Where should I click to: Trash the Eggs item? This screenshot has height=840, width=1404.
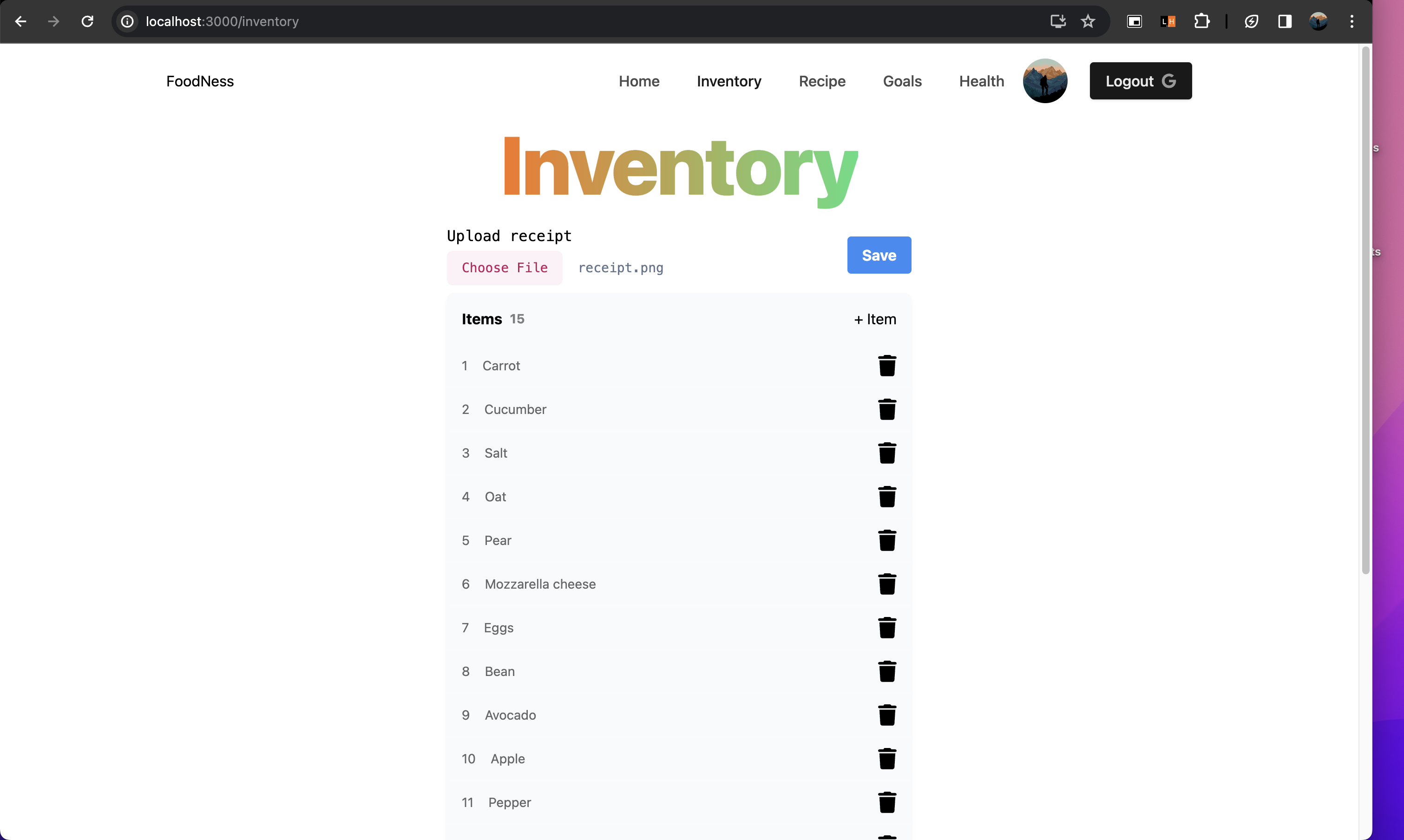(x=886, y=628)
